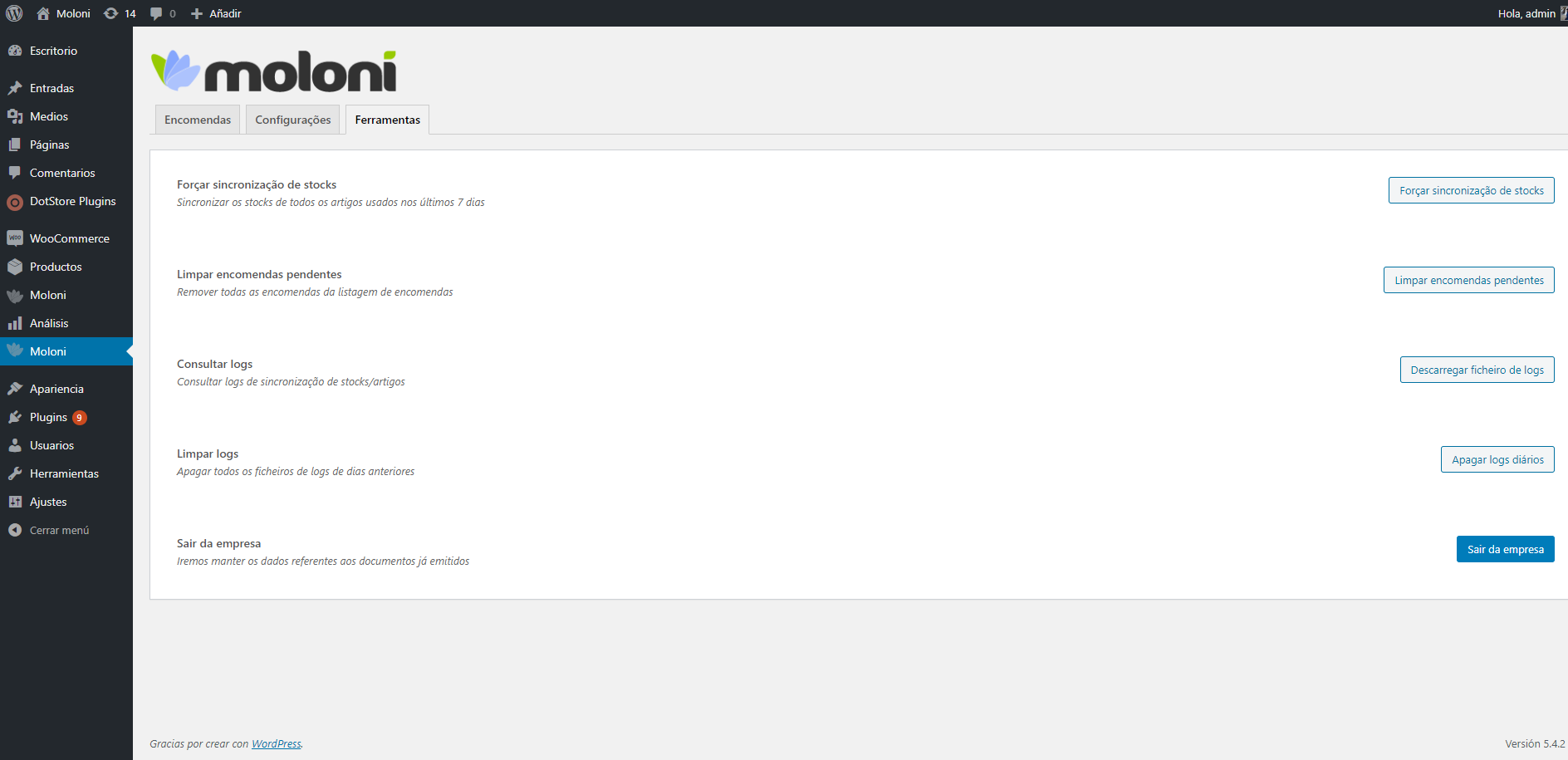Click the DotStore Plugins icon
This screenshot has width=1568, height=760.
(x=15, y=202)
